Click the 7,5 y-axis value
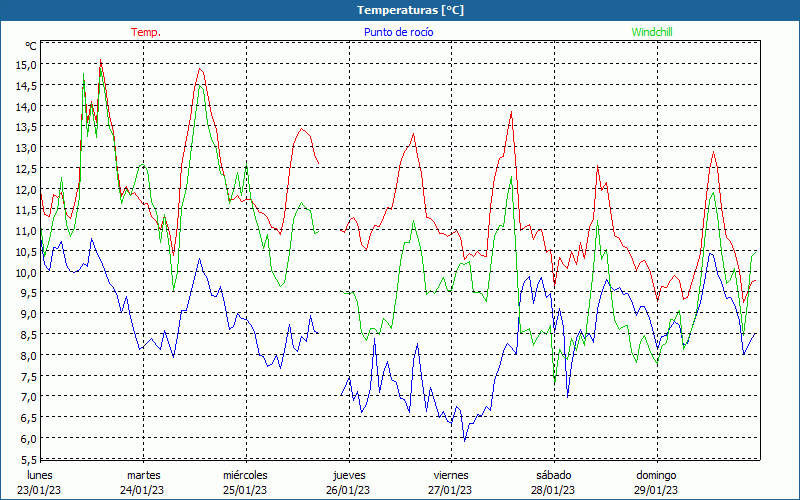Screen dimensions: 800x500 tap(28, 377)
